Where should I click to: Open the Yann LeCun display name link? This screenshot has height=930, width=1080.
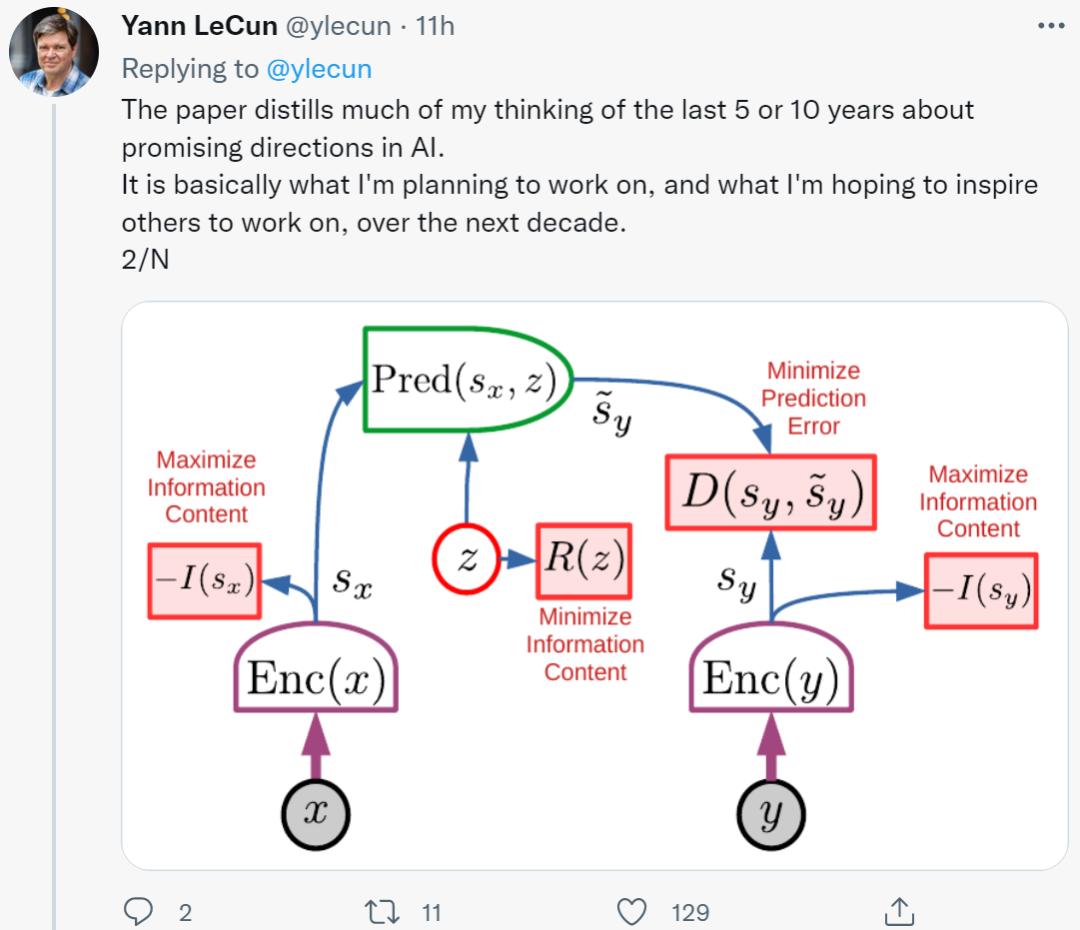(199, 26)
